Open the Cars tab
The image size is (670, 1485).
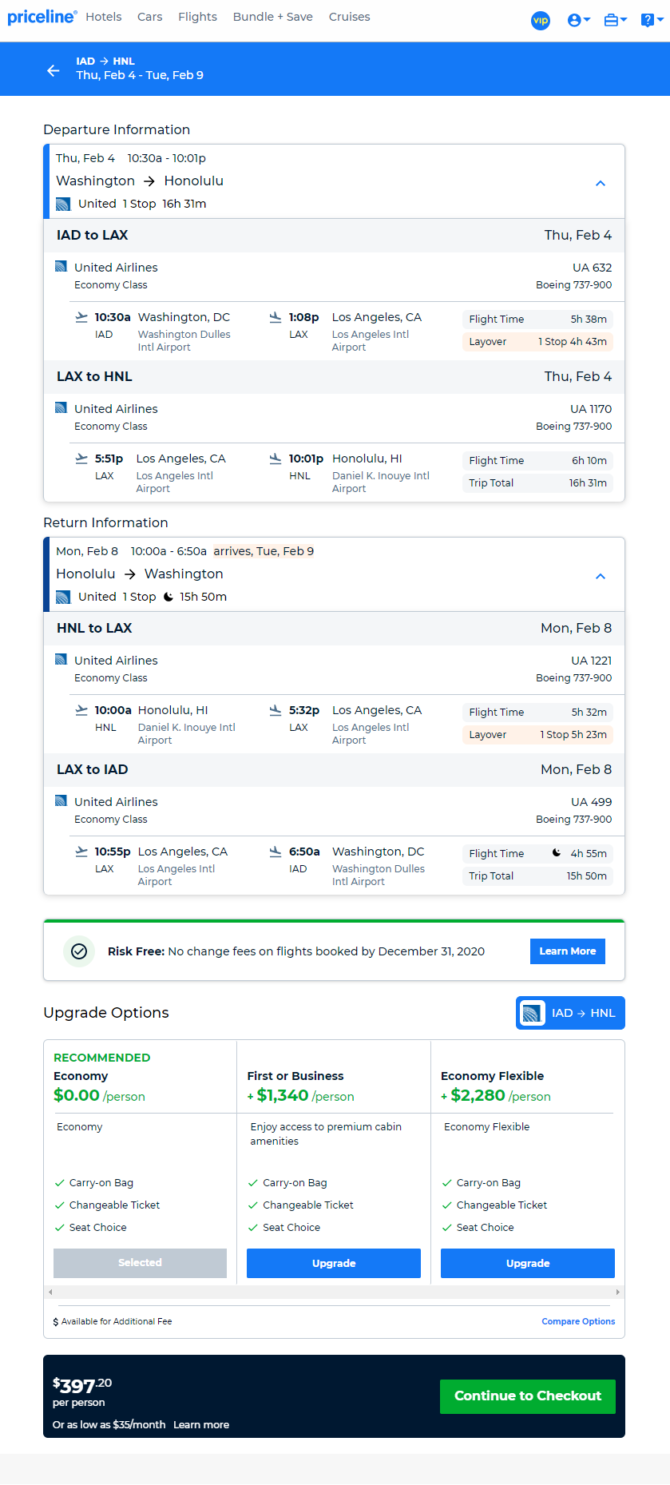150,17
